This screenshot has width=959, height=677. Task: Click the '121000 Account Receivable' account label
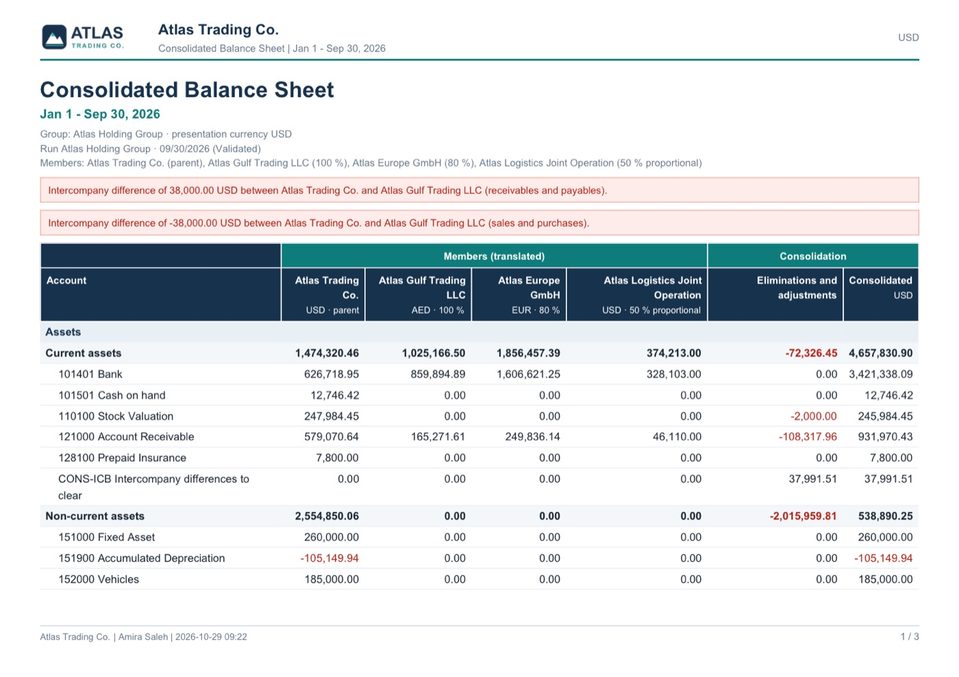[126, 437]
